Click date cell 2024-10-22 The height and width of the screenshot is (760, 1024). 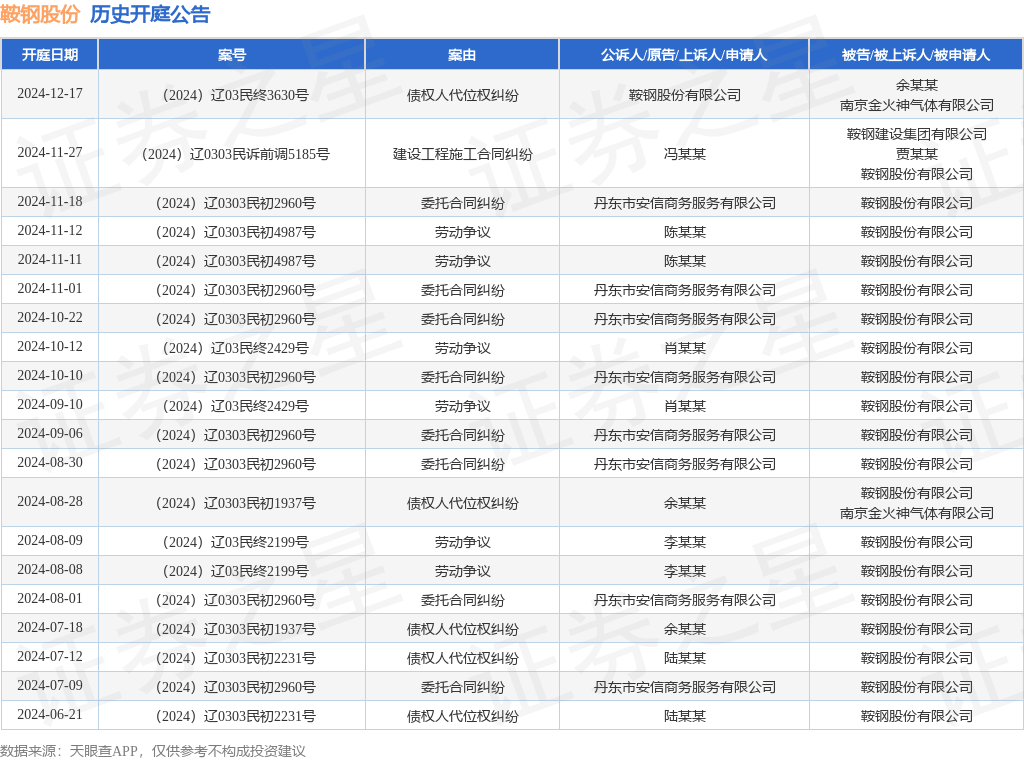tap(50, 317)
